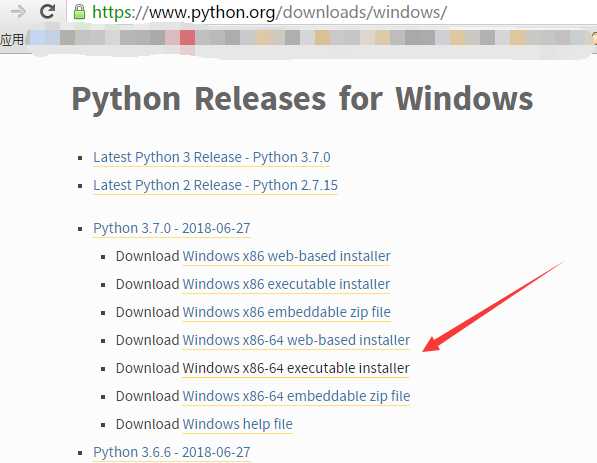Download Windows x86 embeddable zip file

287,312
